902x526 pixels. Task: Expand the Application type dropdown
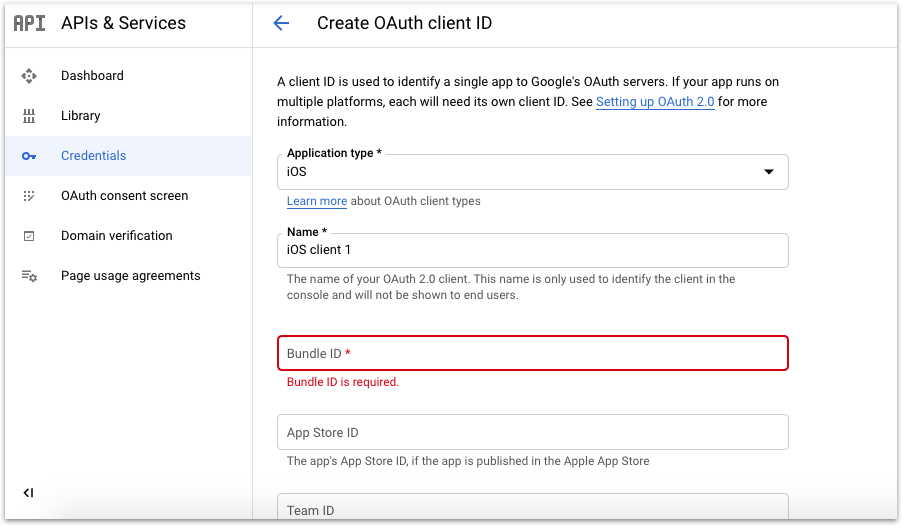533,171
